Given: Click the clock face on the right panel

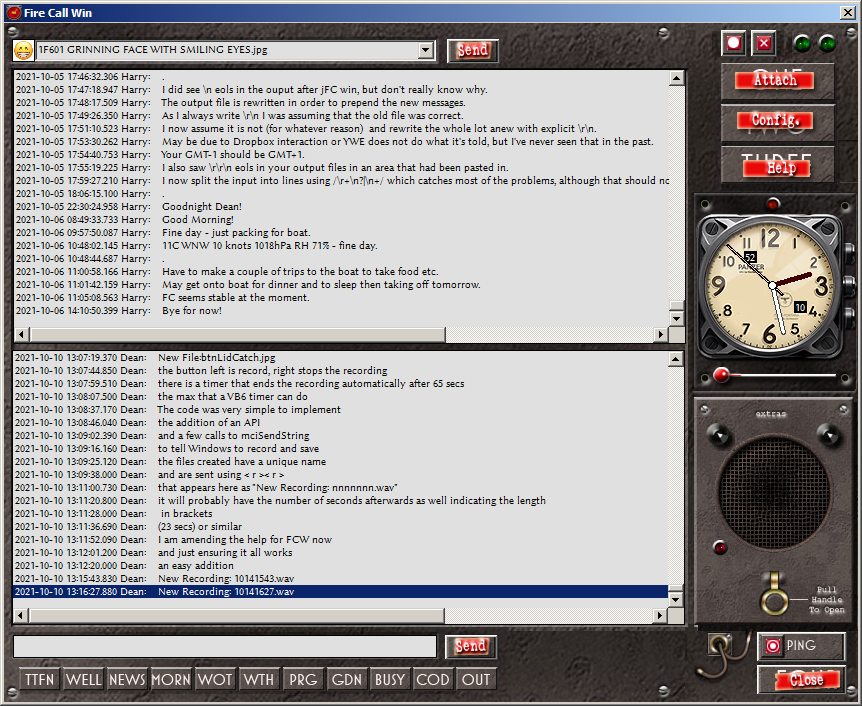Looking at the screenshot, I should pos(773,283).
